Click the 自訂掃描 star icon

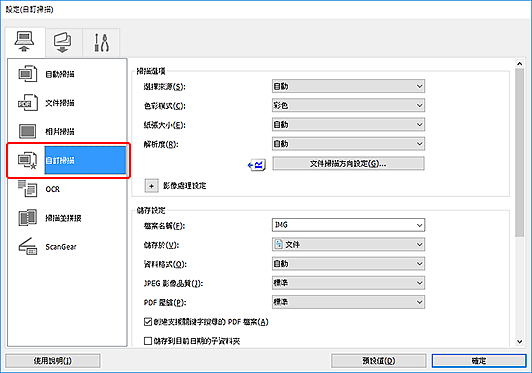[x=27, y=160]
